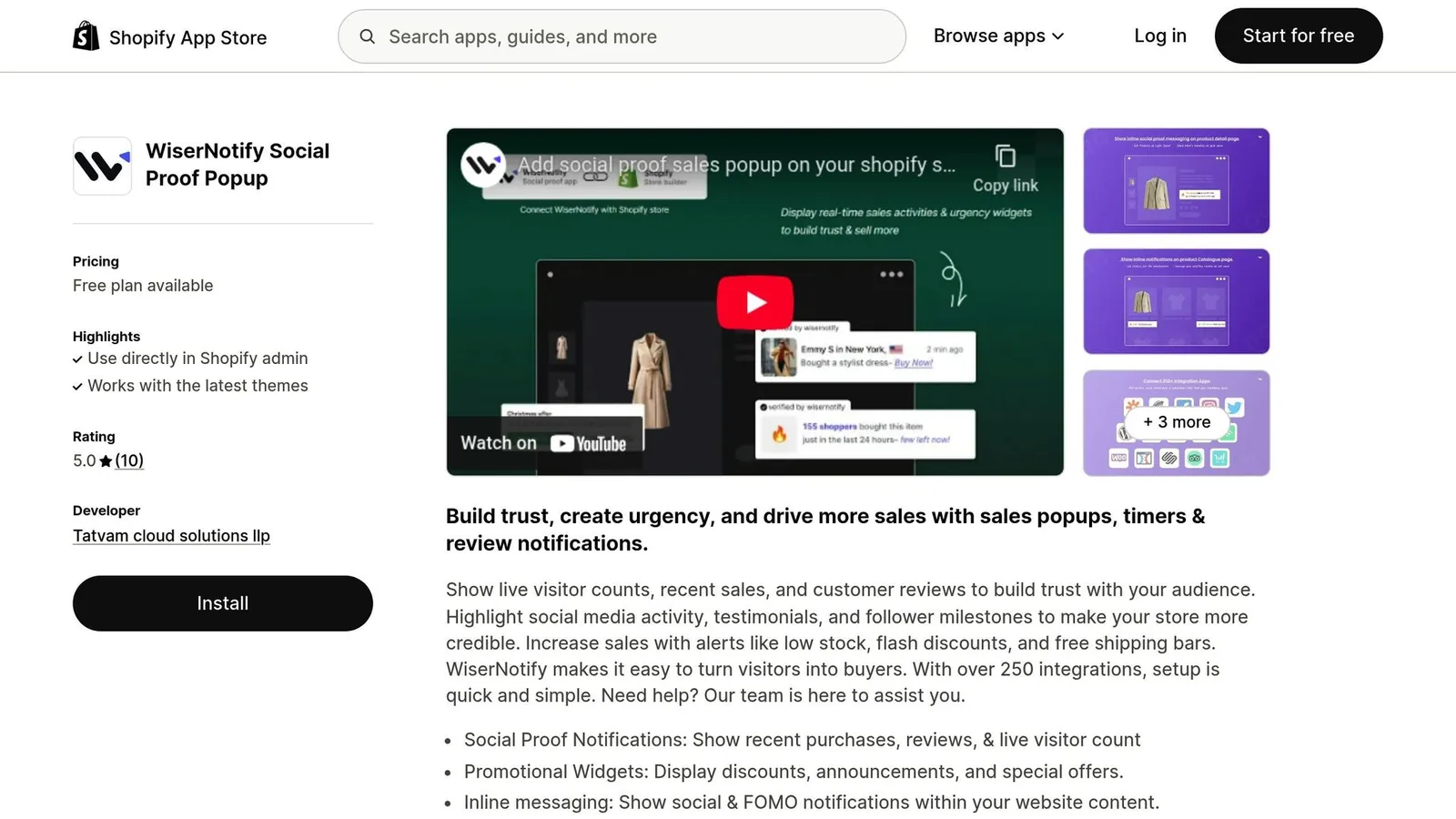The image size is (1456, 819).
Task: Click the 'Social Proof Notifications' bullet text
Action: [802, 740]
